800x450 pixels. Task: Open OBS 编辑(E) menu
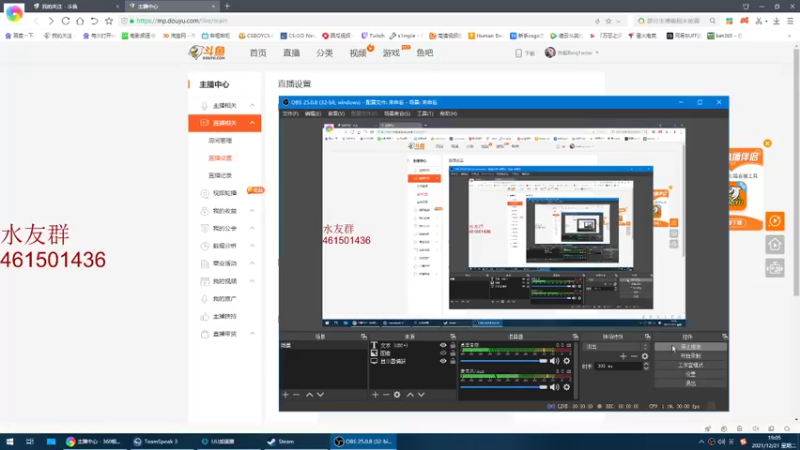point(313,113)
